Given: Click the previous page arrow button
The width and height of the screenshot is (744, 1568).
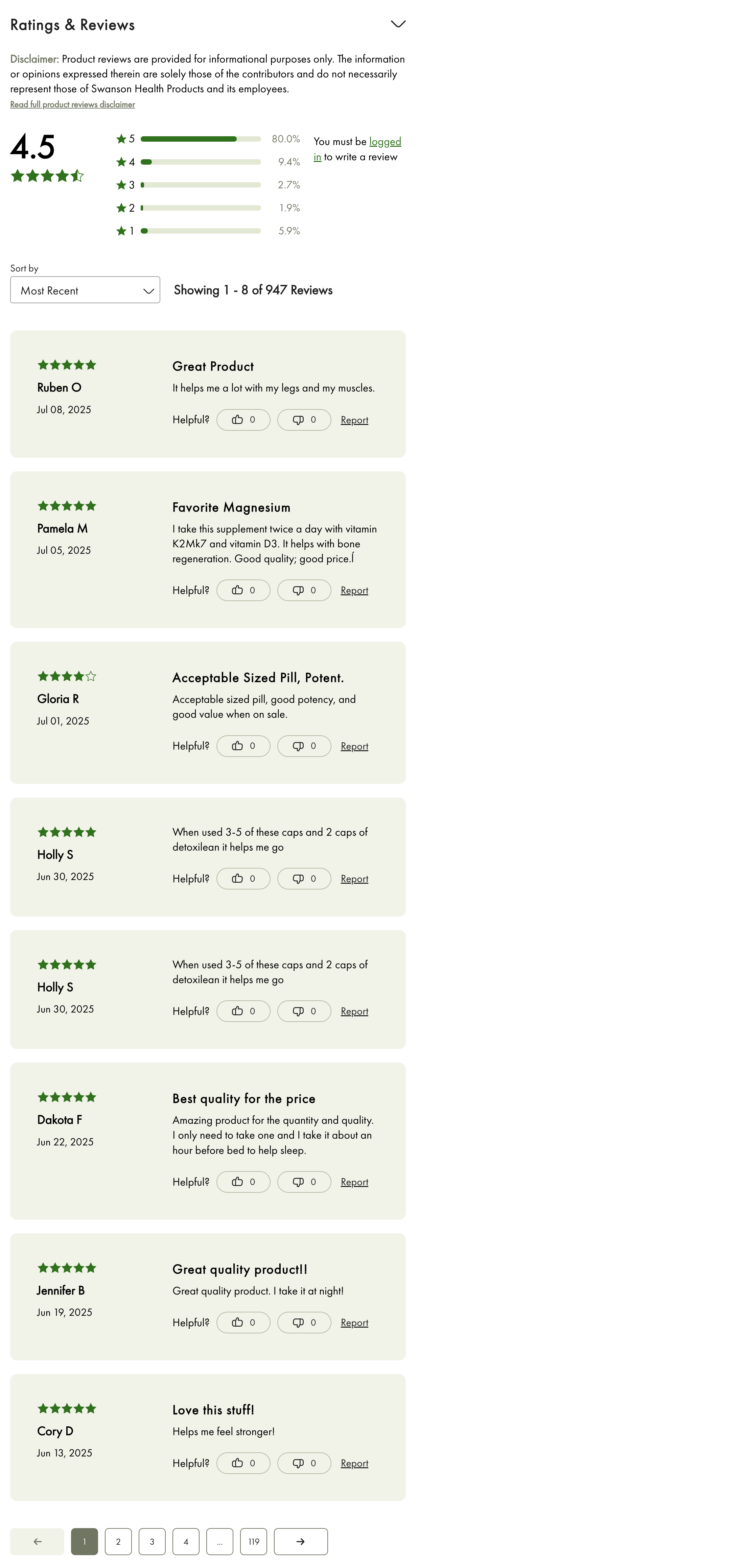Looking at the screenshot, I should [37, 1541].
